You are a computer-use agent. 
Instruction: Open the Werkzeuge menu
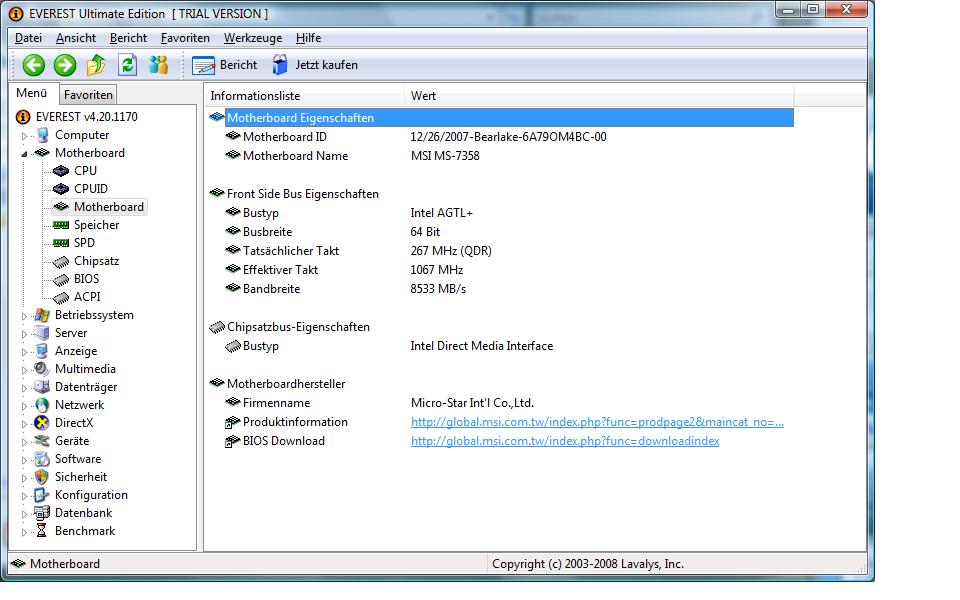pos(253,38)
